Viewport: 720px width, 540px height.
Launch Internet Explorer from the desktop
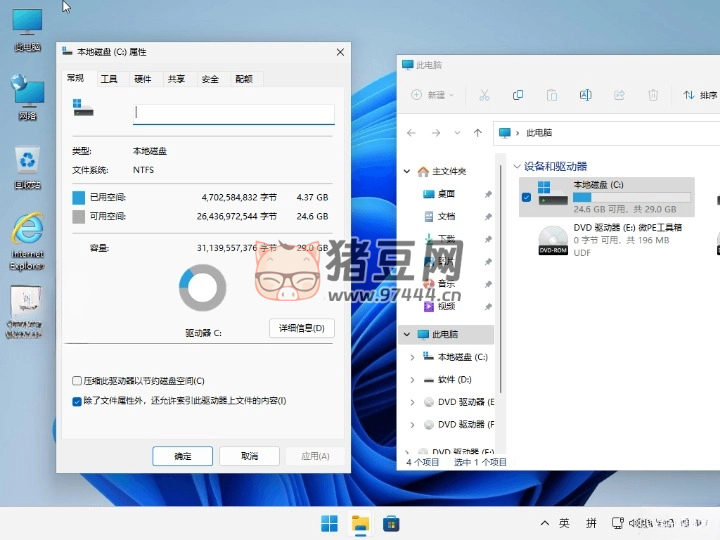pyautogui.click(x=27, y=240)
